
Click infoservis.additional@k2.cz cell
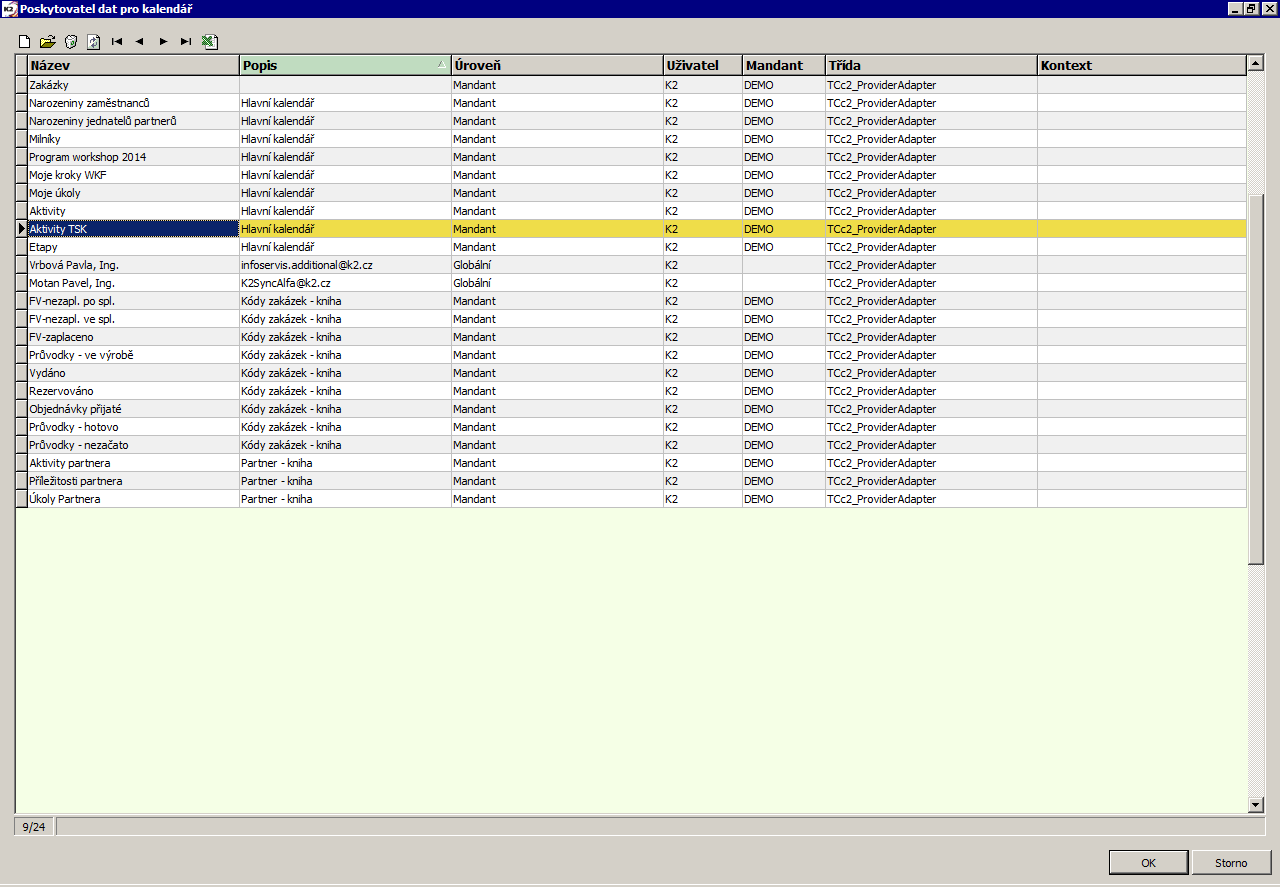coord(346,265)
